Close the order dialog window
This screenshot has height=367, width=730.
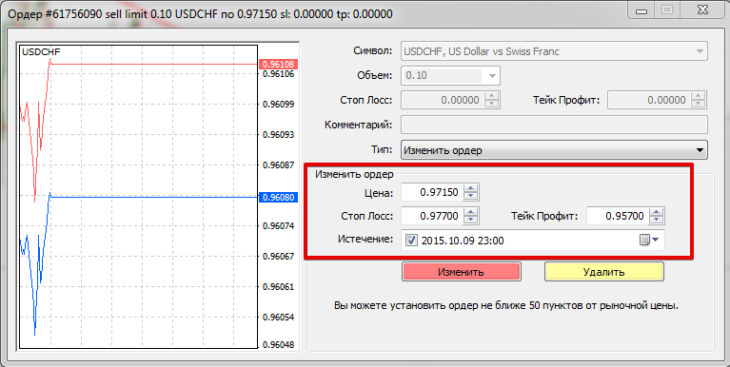(703, 9)
